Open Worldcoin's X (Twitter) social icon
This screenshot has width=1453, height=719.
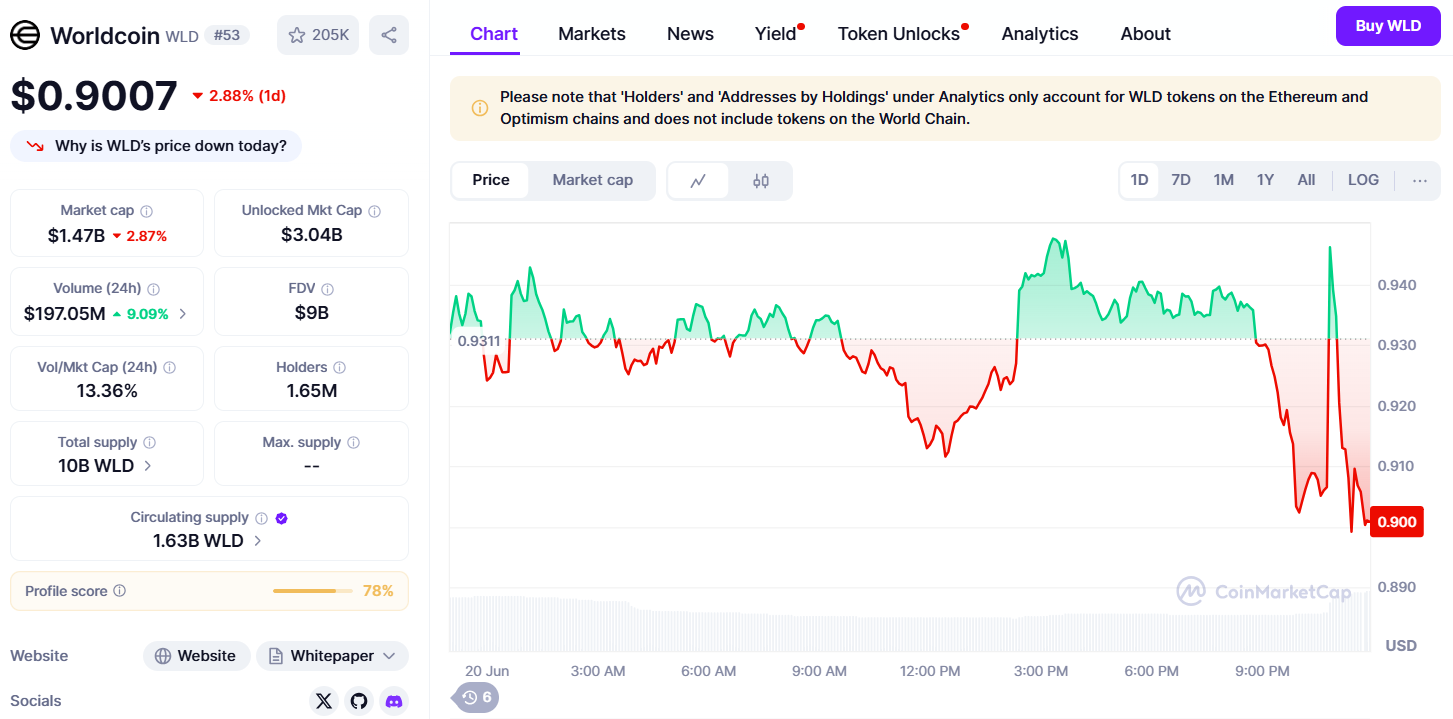tap(323, 701)
